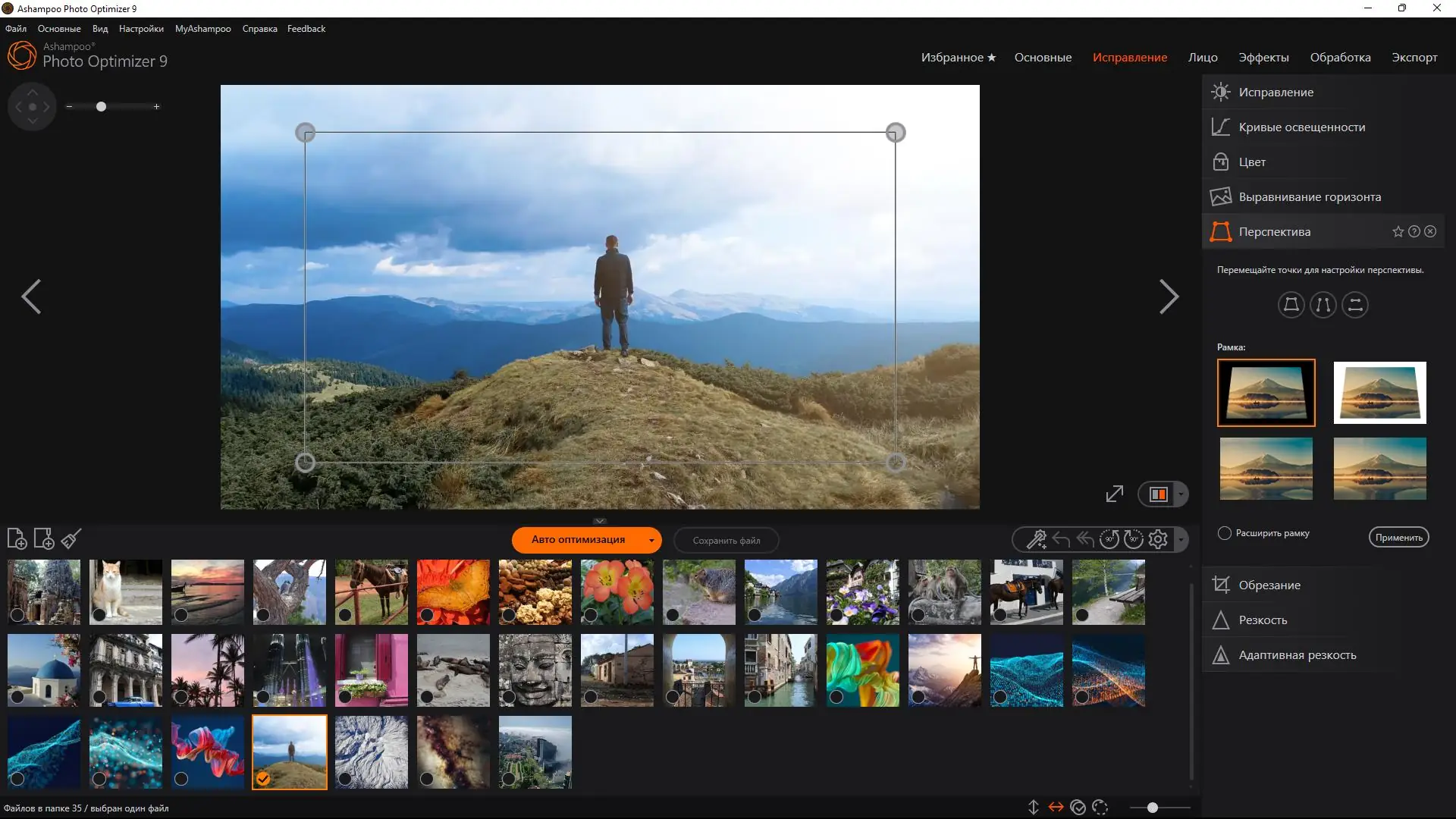Adjust the thumbnail size slider
This screenshot has height=819, width=1456.
[x=1152, y=808]
